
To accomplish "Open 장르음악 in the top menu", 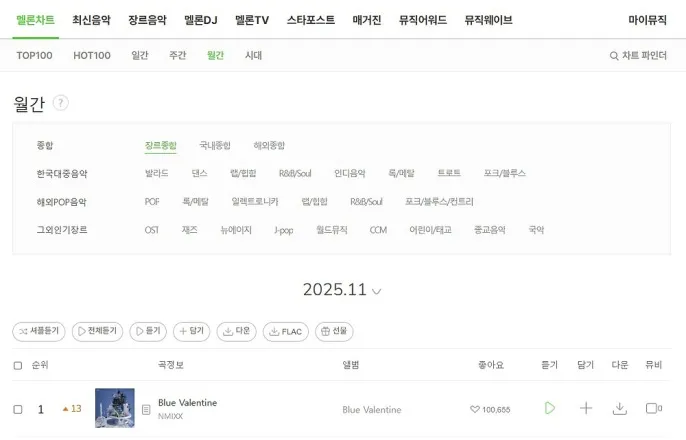I will pos(147,20).
